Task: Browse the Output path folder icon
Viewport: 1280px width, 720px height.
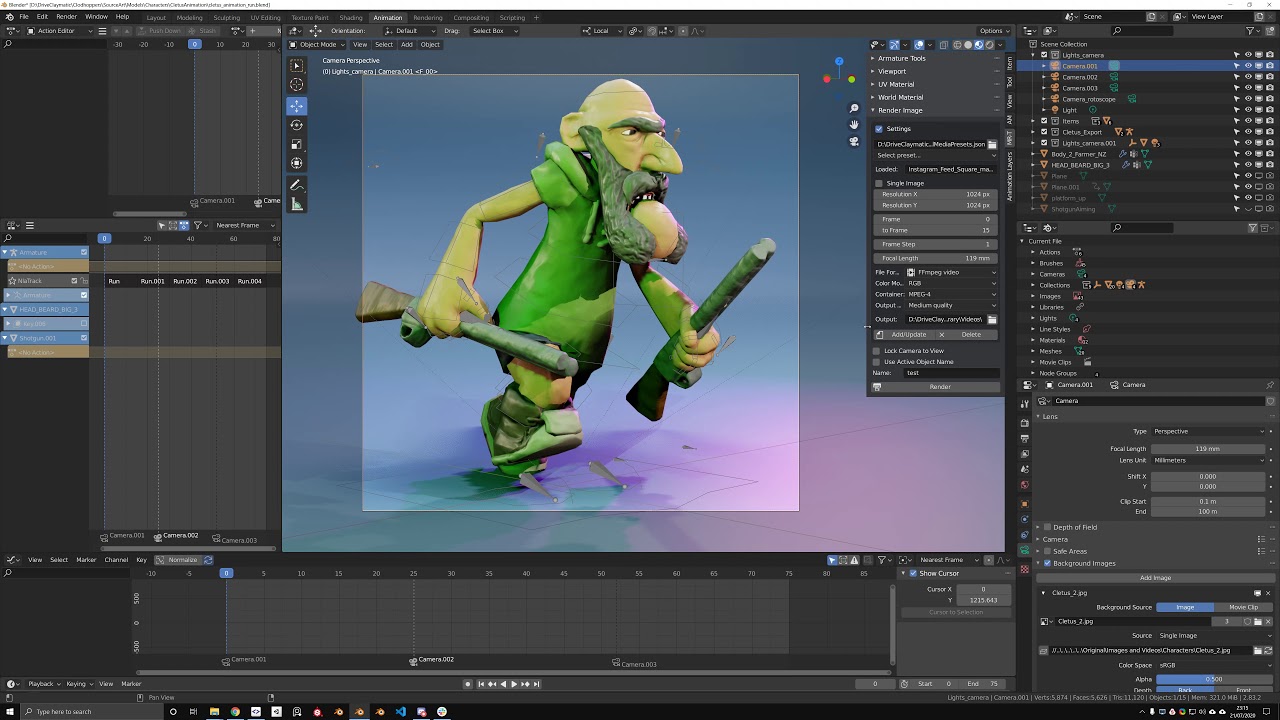Action: point(992,319)
